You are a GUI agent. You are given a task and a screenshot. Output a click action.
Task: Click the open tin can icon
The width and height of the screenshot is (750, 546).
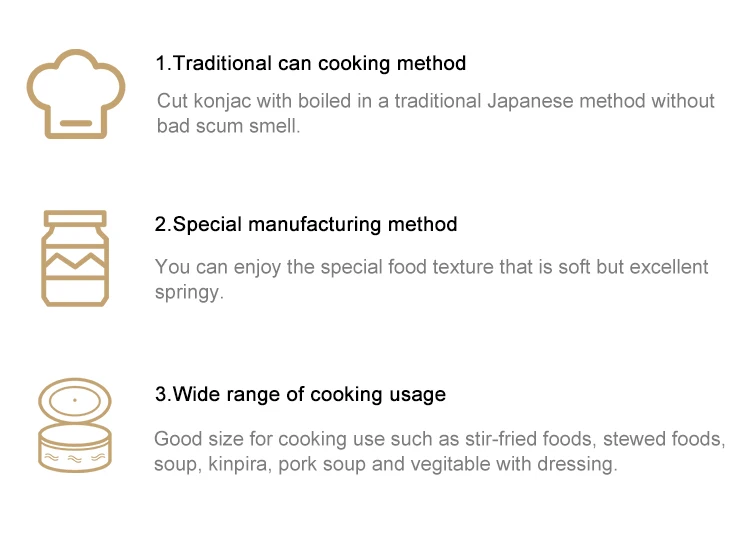(x=74, y=425)
